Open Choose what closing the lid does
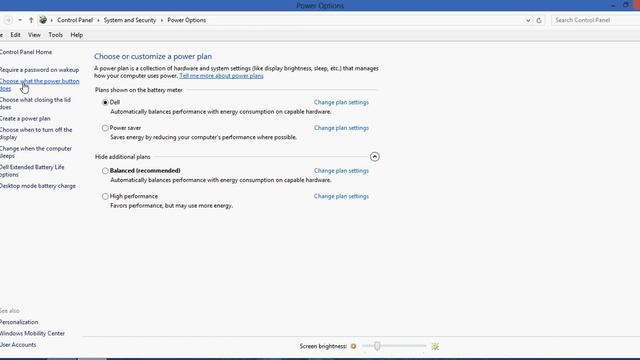Image resolution: width=640 pixels, height=360 pixels. click(35, 103)
